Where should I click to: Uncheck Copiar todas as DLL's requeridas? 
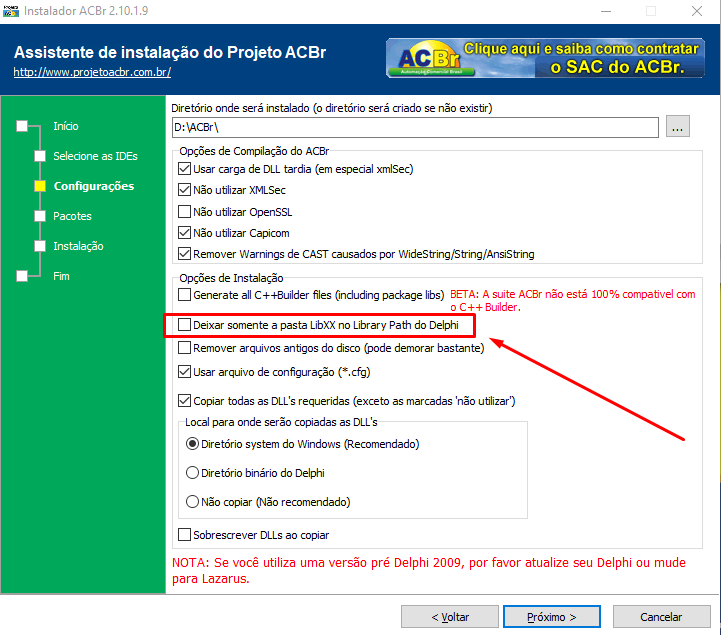tap(184, 401)
